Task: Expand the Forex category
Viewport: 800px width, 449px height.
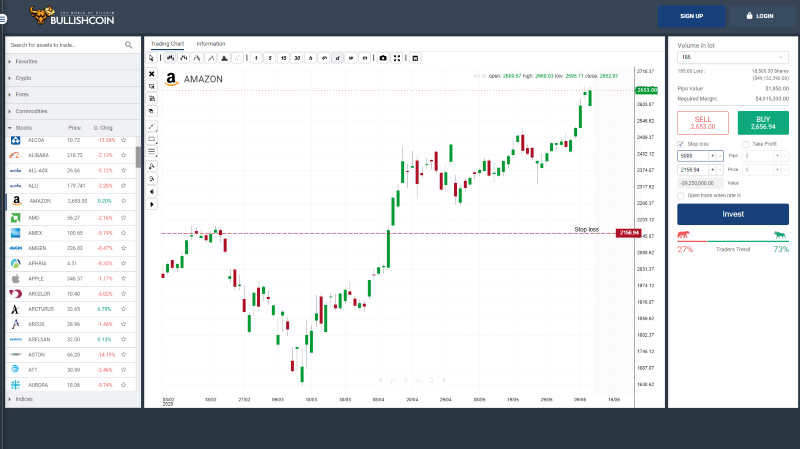Action: 73,94
